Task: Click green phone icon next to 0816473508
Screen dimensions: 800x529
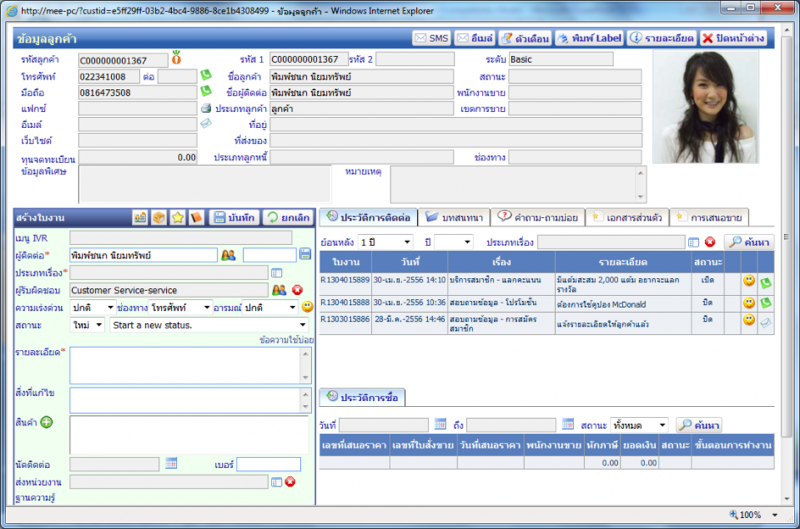Action: (x=206, y=91)
